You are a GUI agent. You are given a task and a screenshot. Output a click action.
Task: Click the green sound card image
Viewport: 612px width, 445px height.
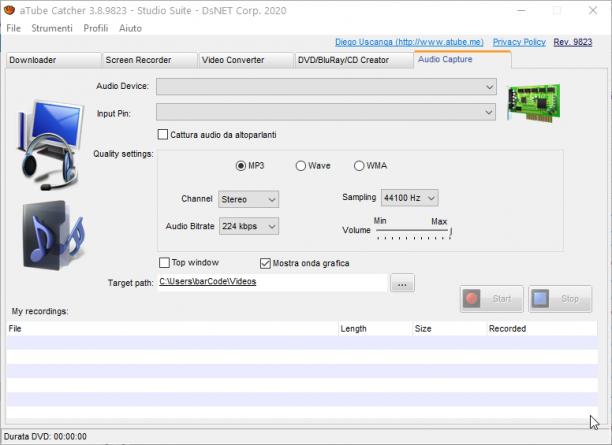click(534, 103)
